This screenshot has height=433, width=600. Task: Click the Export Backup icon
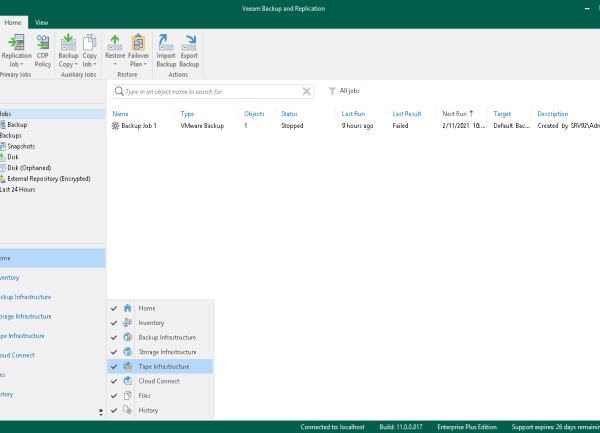[189, 42]
